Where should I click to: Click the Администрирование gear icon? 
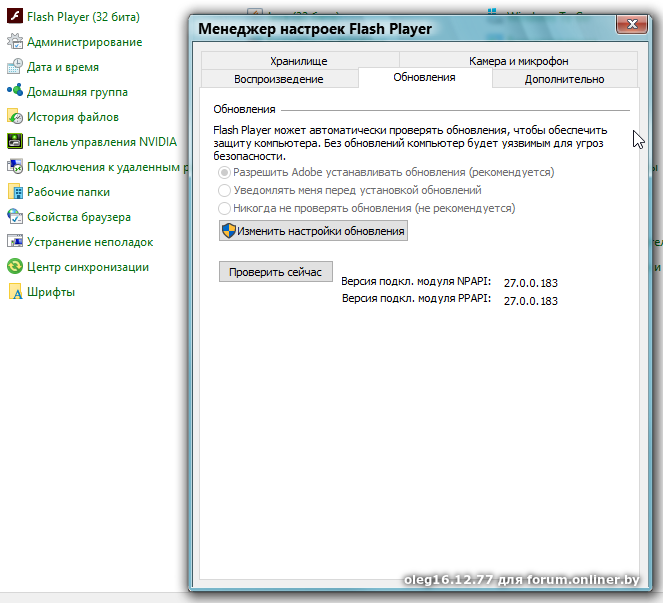[15, 41]
